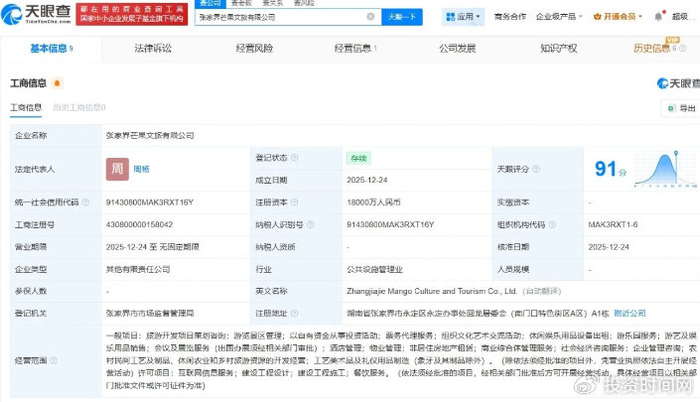Open legal representative 周栖 link

tap(142, 170)
